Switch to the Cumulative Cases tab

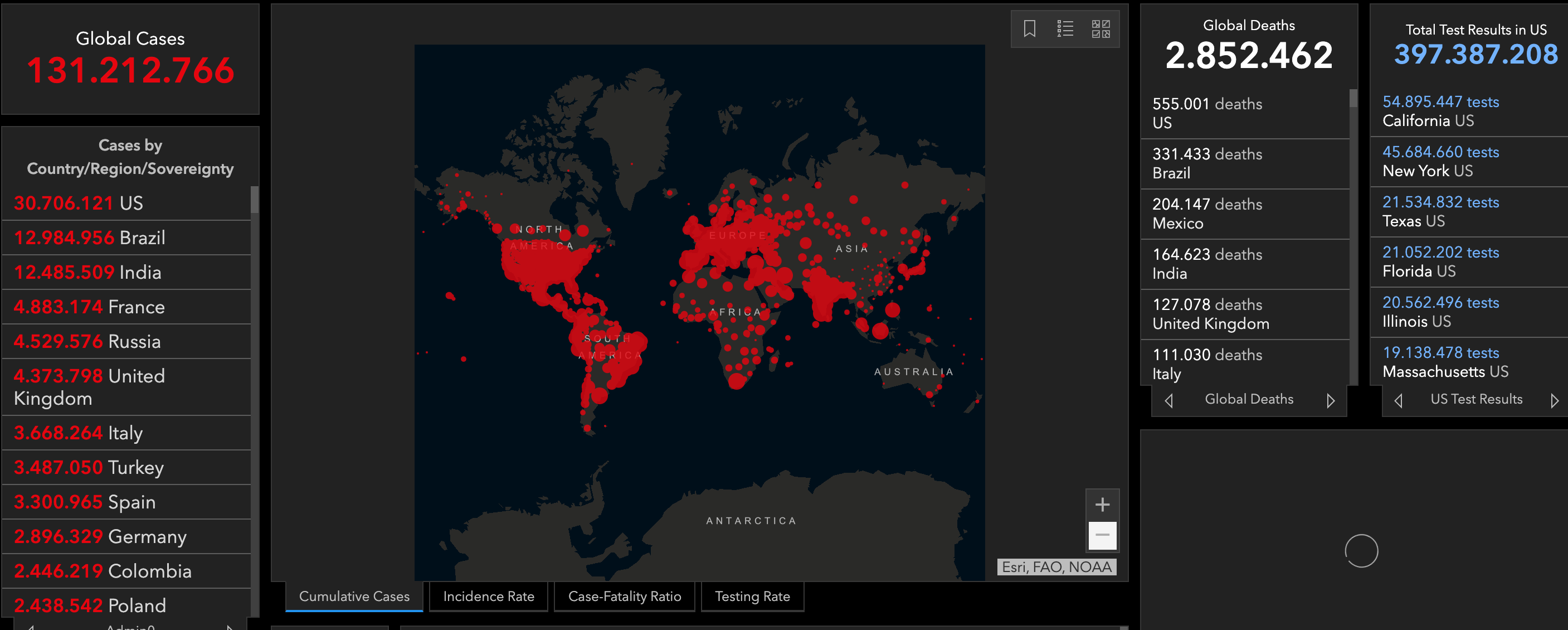pos(354,597)
